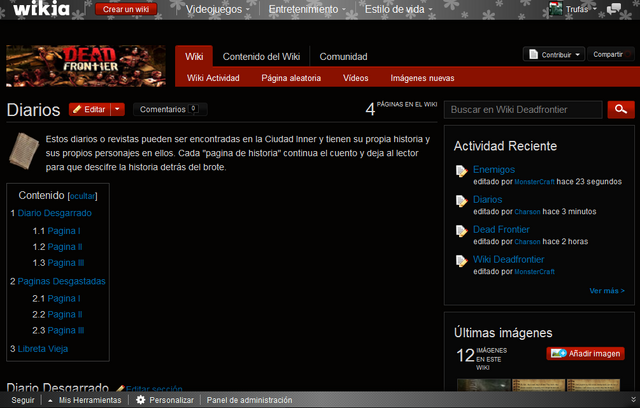This screenshot has width=640, height=408.
Task: Jump to section 2.3 Pagina III
Action: [66, 330]
